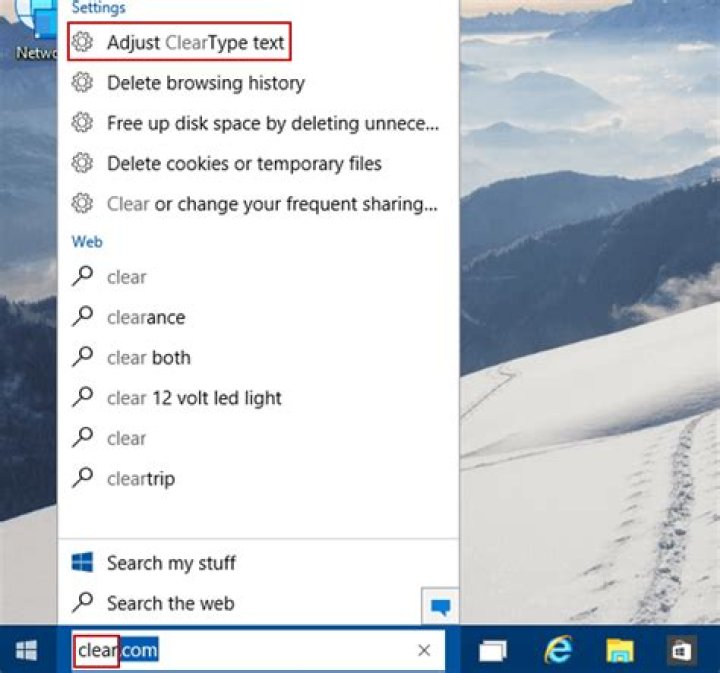This screenshot has height=673, width=720.
Task: Open Task View on the taskbar
Action: [493, 651]
